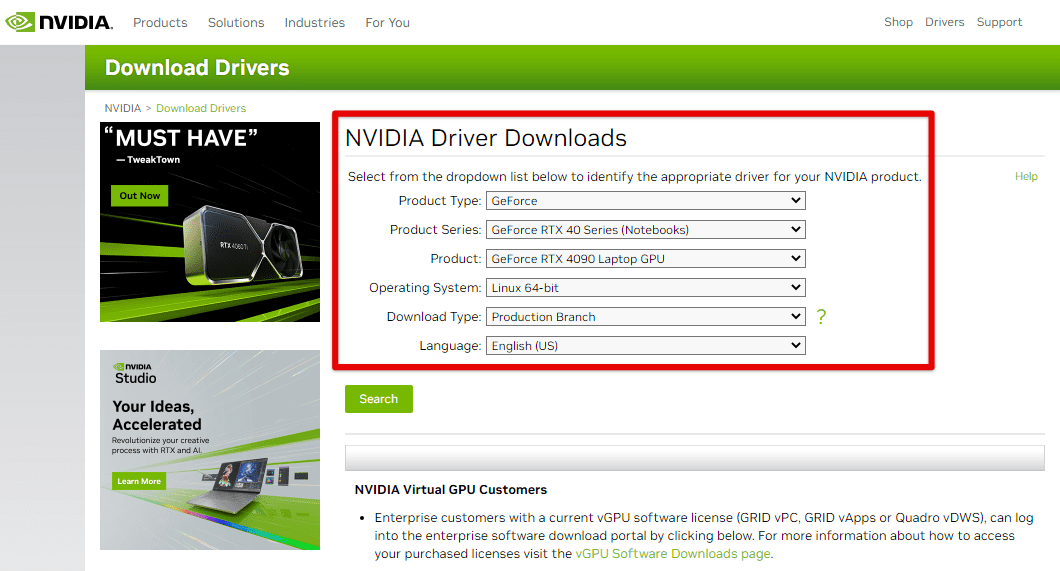The image size is (1060, 571).
Task: Open the Industries menu
Action: point(314,22)
